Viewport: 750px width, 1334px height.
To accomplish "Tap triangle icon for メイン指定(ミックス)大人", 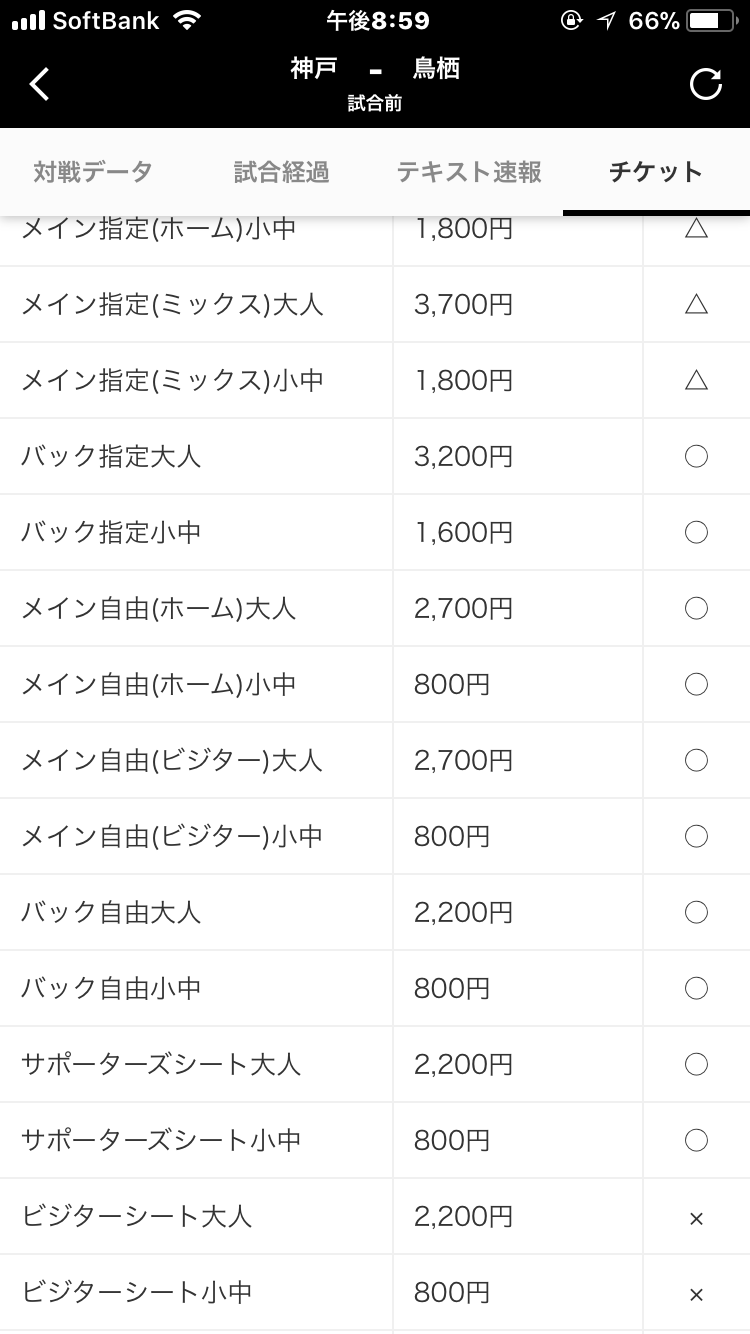I will pos(696,304).
